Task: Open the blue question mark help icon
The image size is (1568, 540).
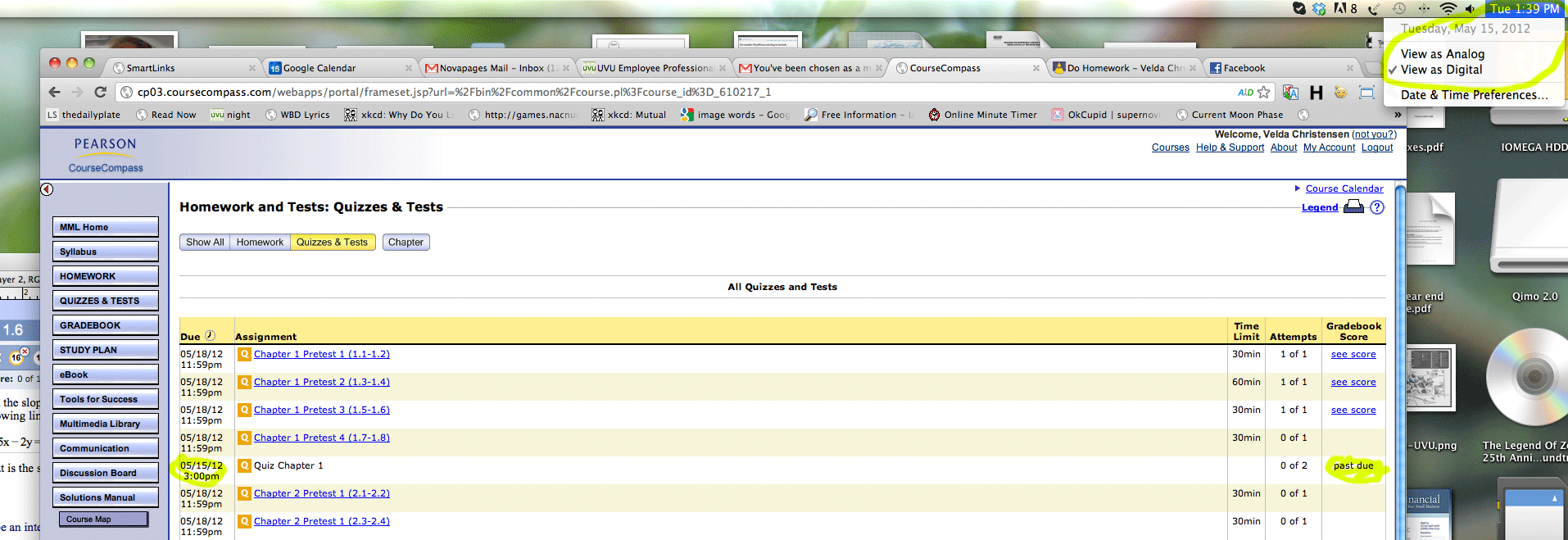Action: click(x=1377, y=207)
